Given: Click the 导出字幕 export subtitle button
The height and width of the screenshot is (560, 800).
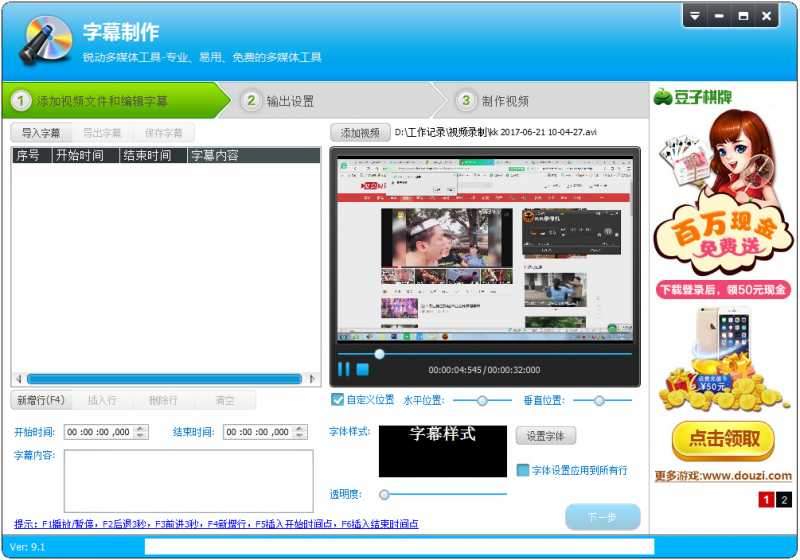Looking at the screenshot, I should pyautogui.click(x=102, y=133).
